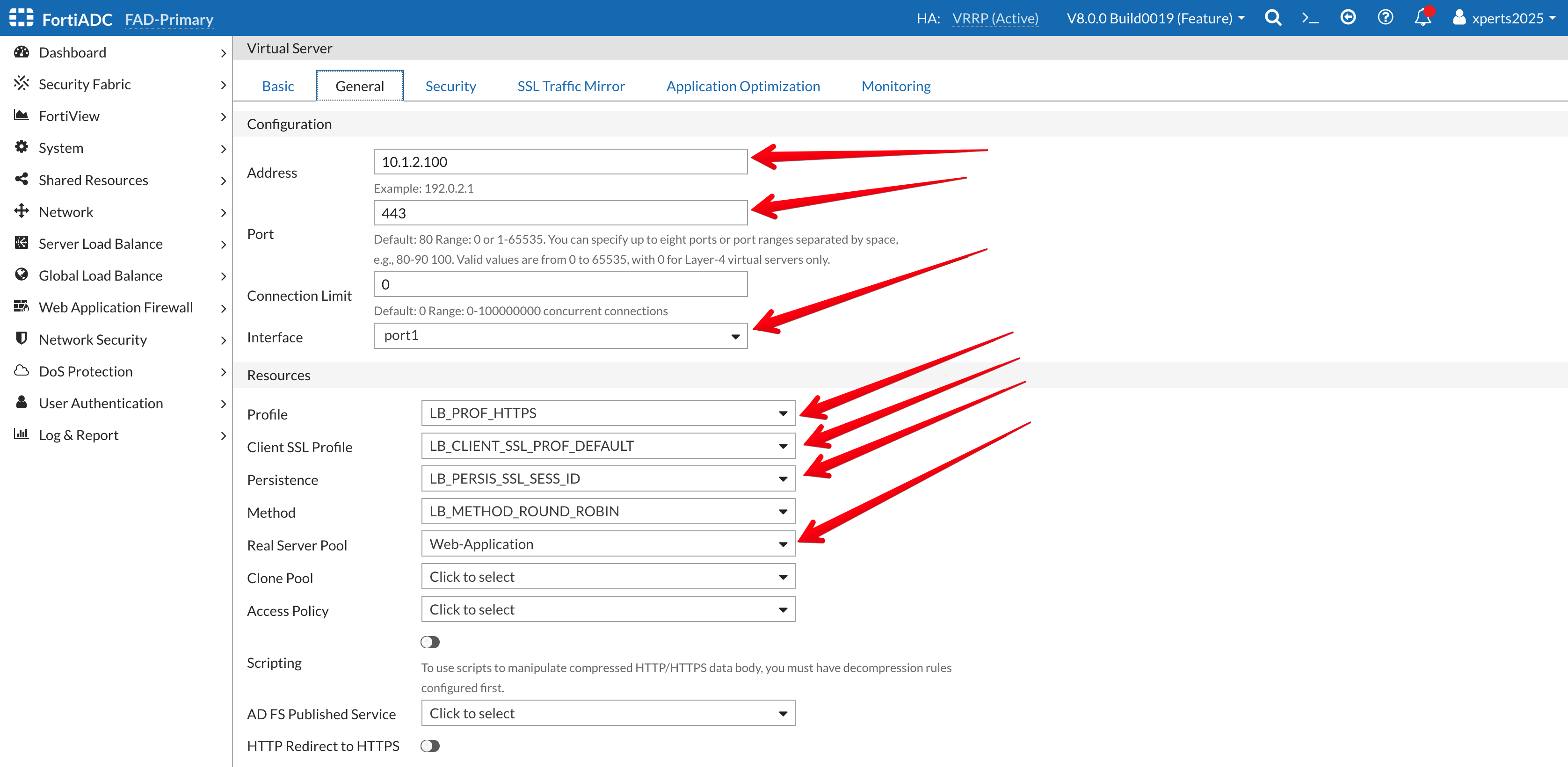Image resolution: width=1568 pixels, height=767 pixels.
Task: Click the Network Security shield icon
Action: [x=22, y=339]
